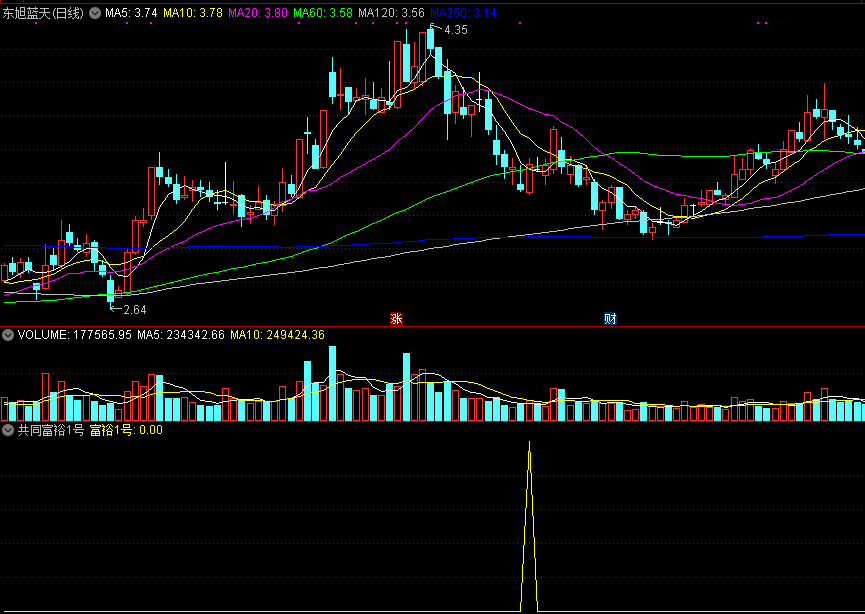865x614 pixels.
Task: Open the VOLUME panel dropdown arrow
Action: 8,335
